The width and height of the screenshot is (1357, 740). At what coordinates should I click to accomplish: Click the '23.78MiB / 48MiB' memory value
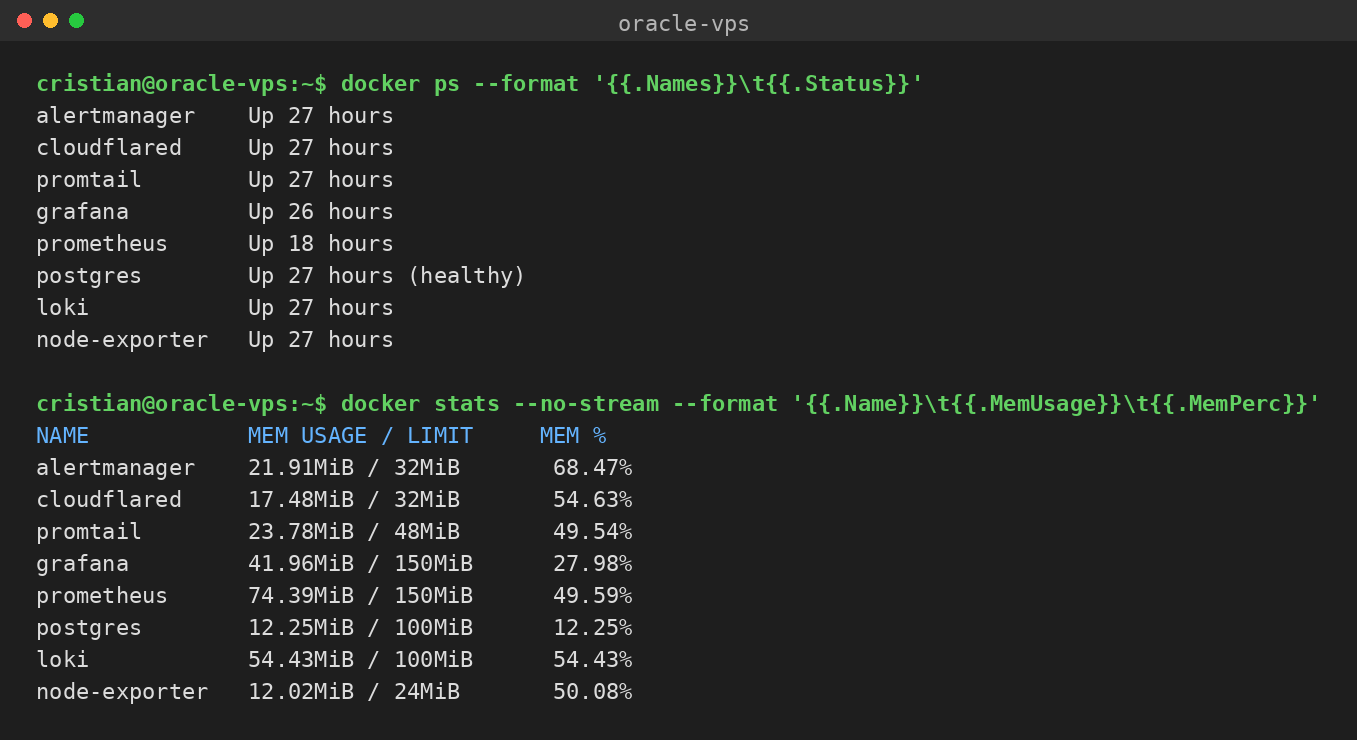tap(354, 532)
